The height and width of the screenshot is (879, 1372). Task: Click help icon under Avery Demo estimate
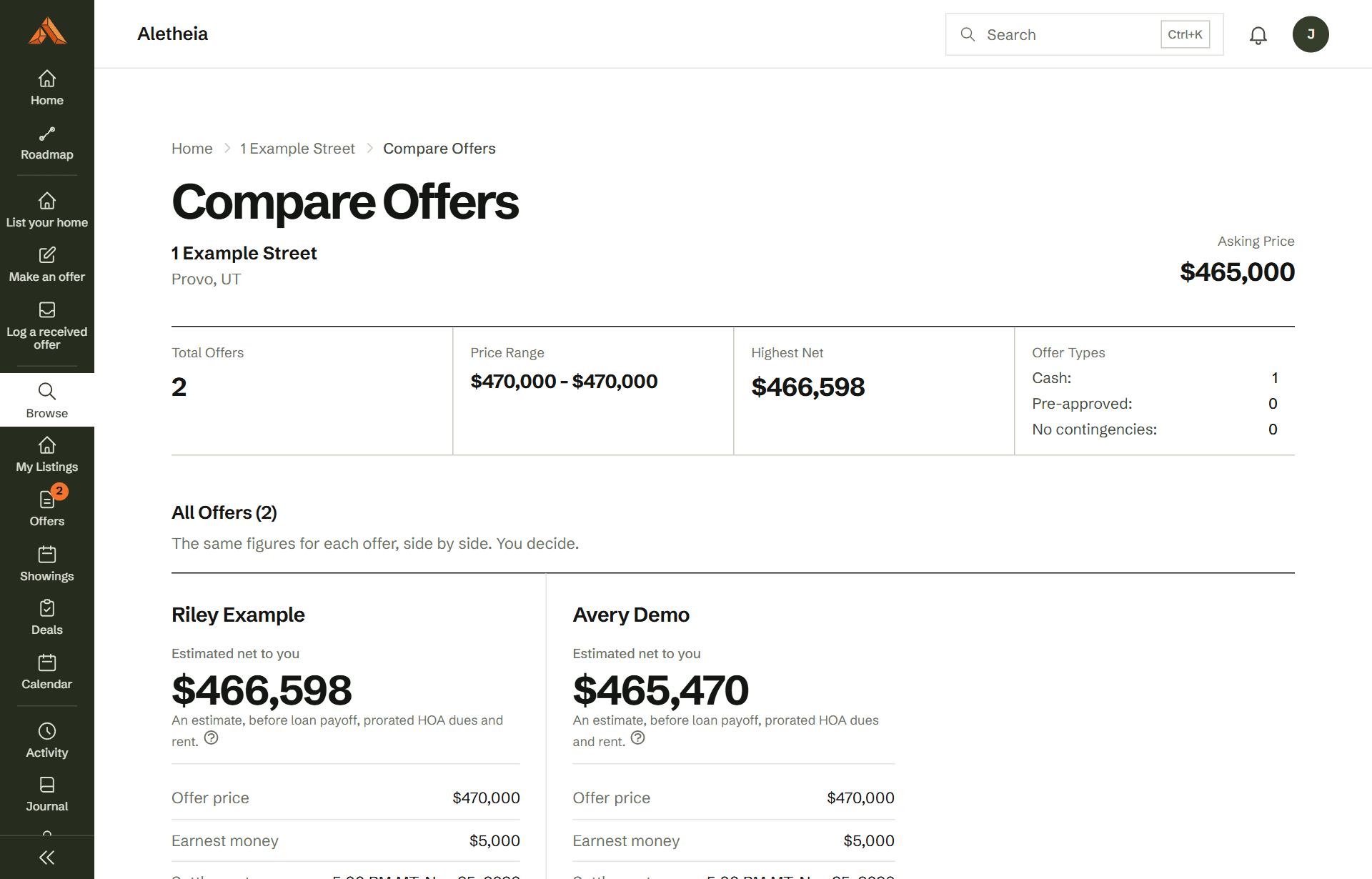coord(638,738)
